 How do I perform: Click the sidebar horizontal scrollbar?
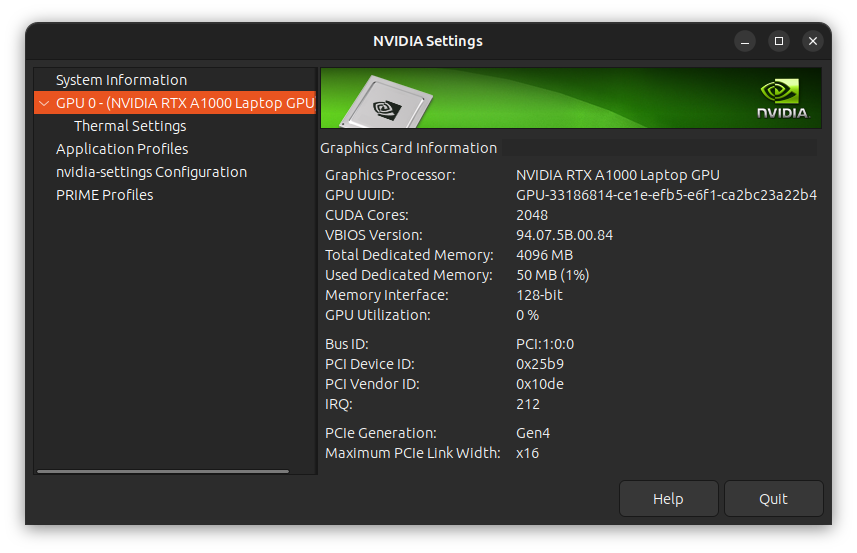[163, 470]
